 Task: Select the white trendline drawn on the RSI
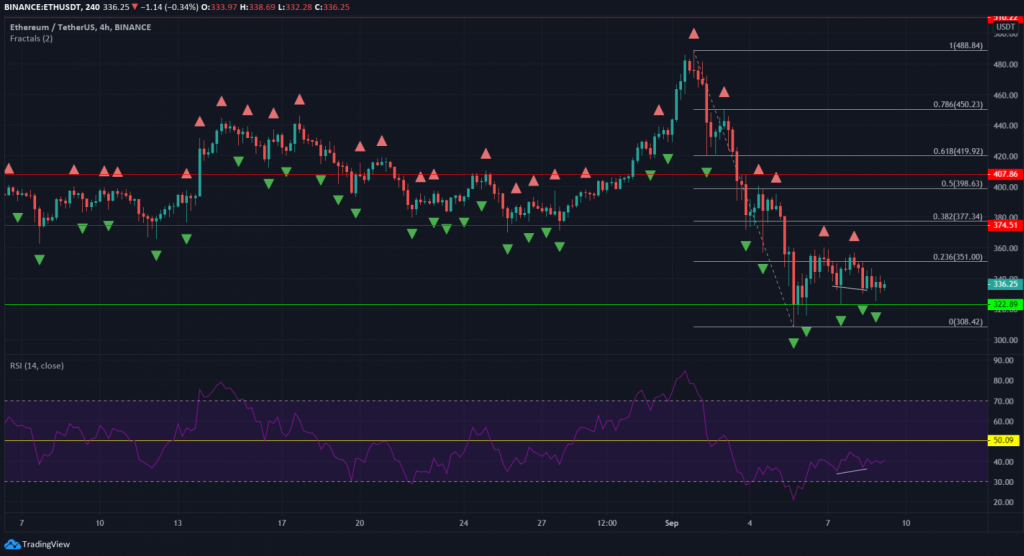[852, 470]
